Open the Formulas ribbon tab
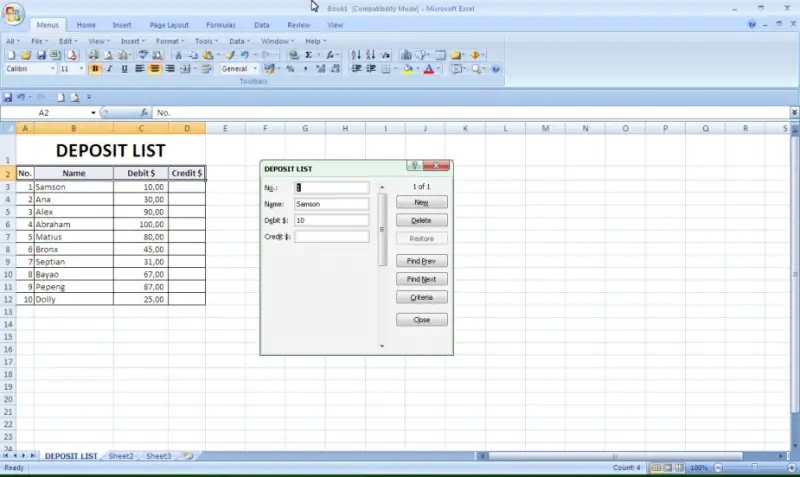This screenshot has height=477, width=800. point(221,24)
